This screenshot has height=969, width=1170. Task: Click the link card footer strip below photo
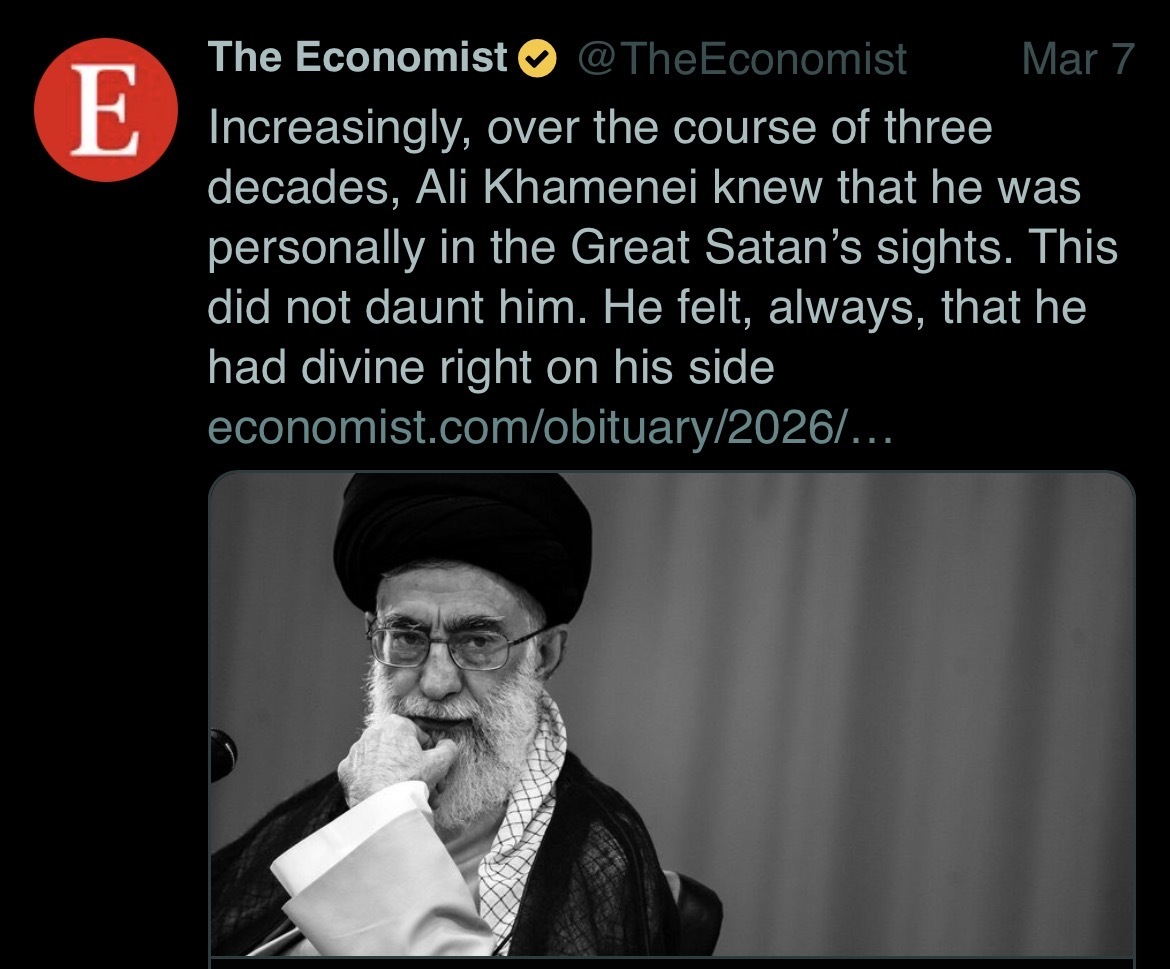click(672, 962)
